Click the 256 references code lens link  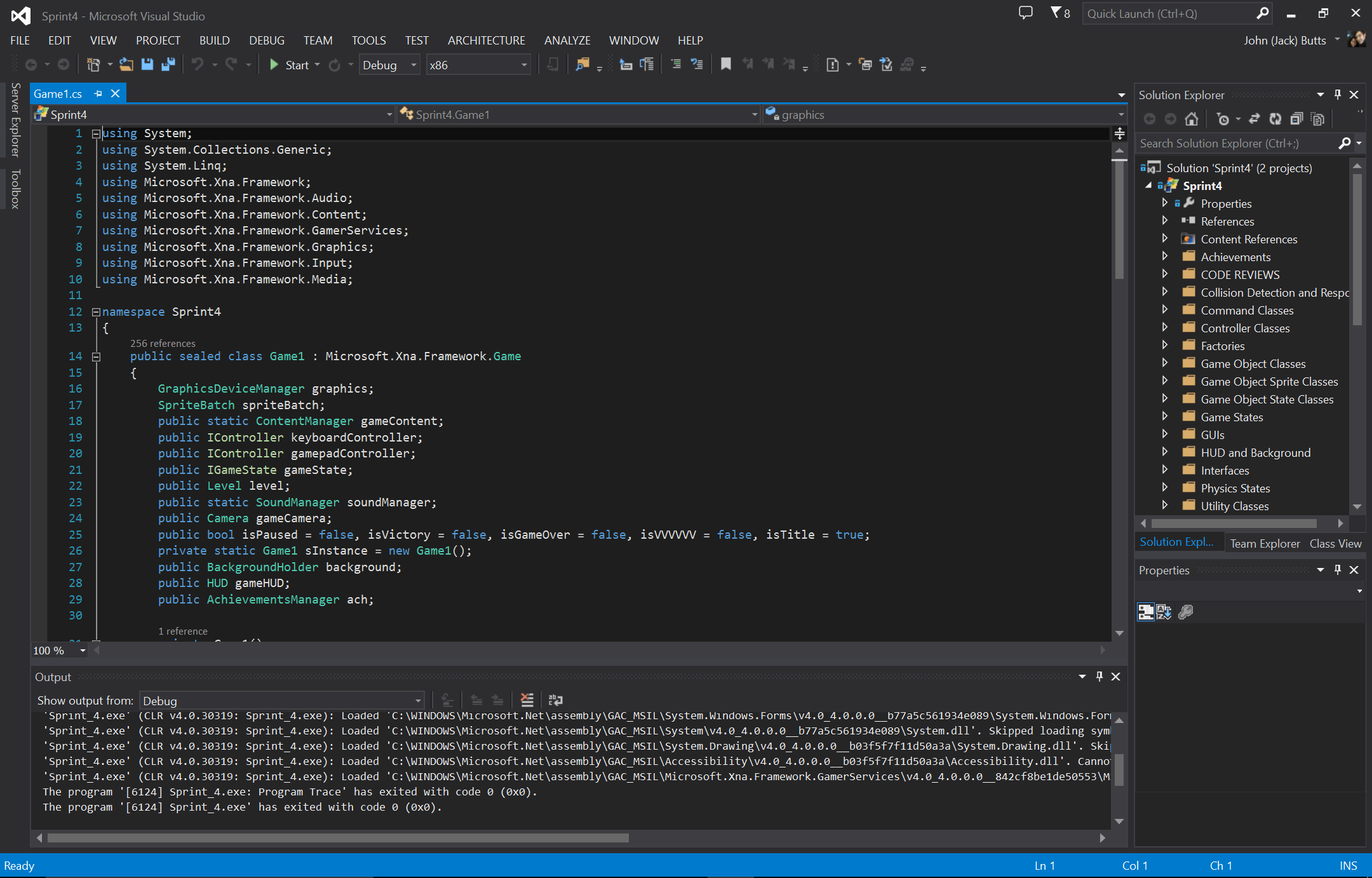(x=163, y=343)
